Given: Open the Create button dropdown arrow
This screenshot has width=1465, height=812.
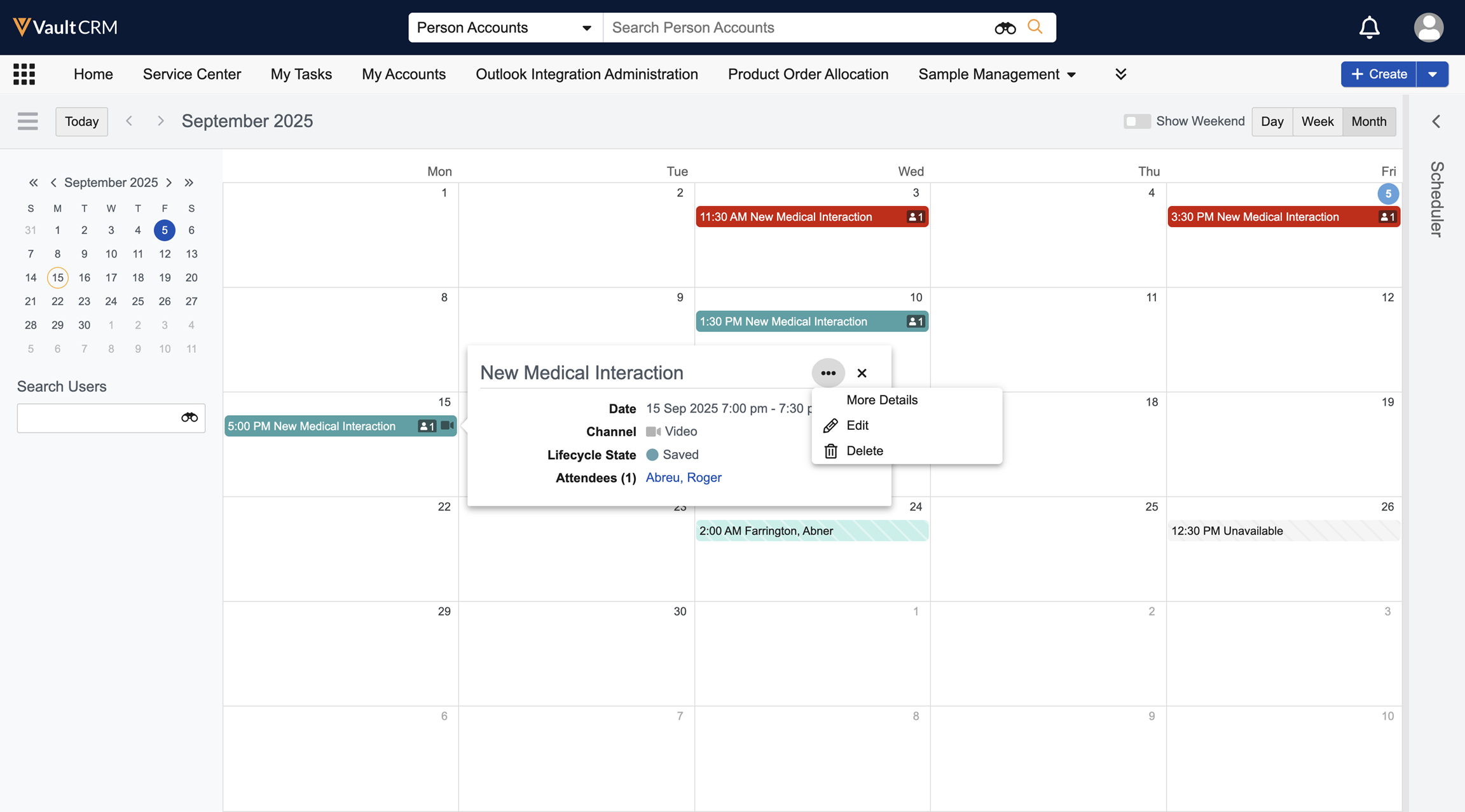Looking at the screenshot, I should coord(1433,74).
